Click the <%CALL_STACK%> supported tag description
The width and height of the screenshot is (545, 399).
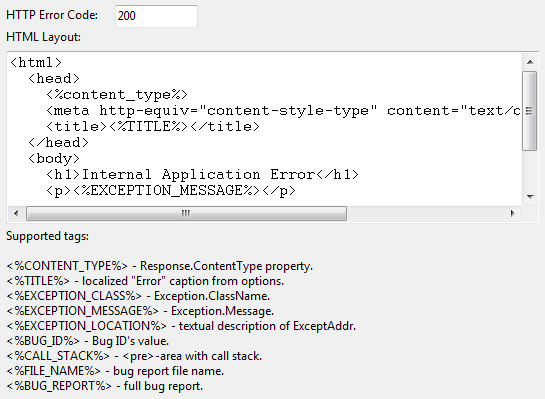click(134, 356)
